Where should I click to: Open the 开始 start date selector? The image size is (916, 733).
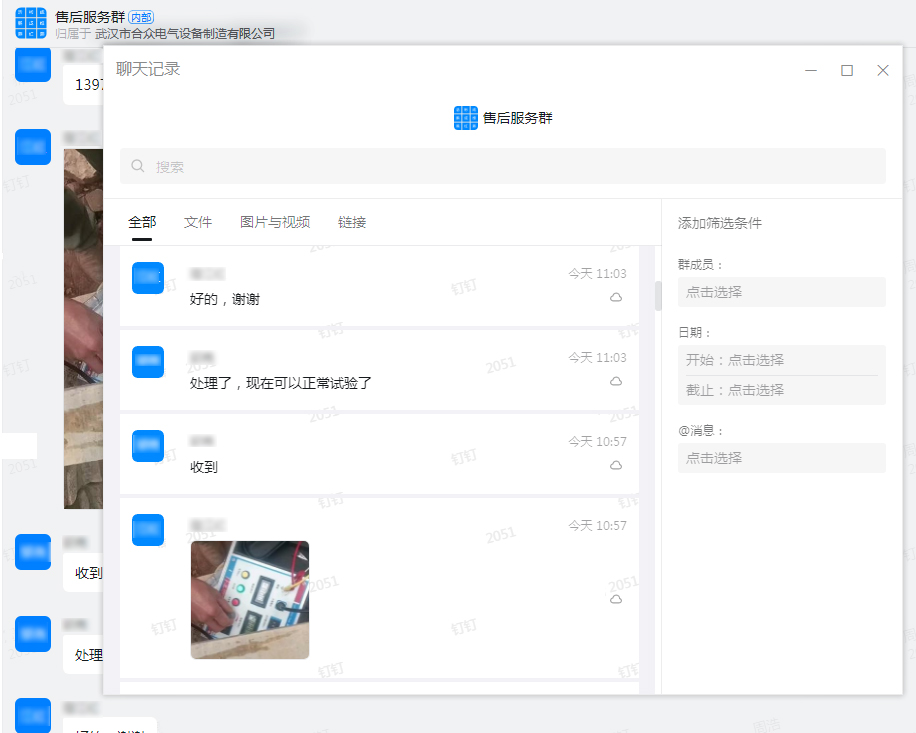pos(782,359)
